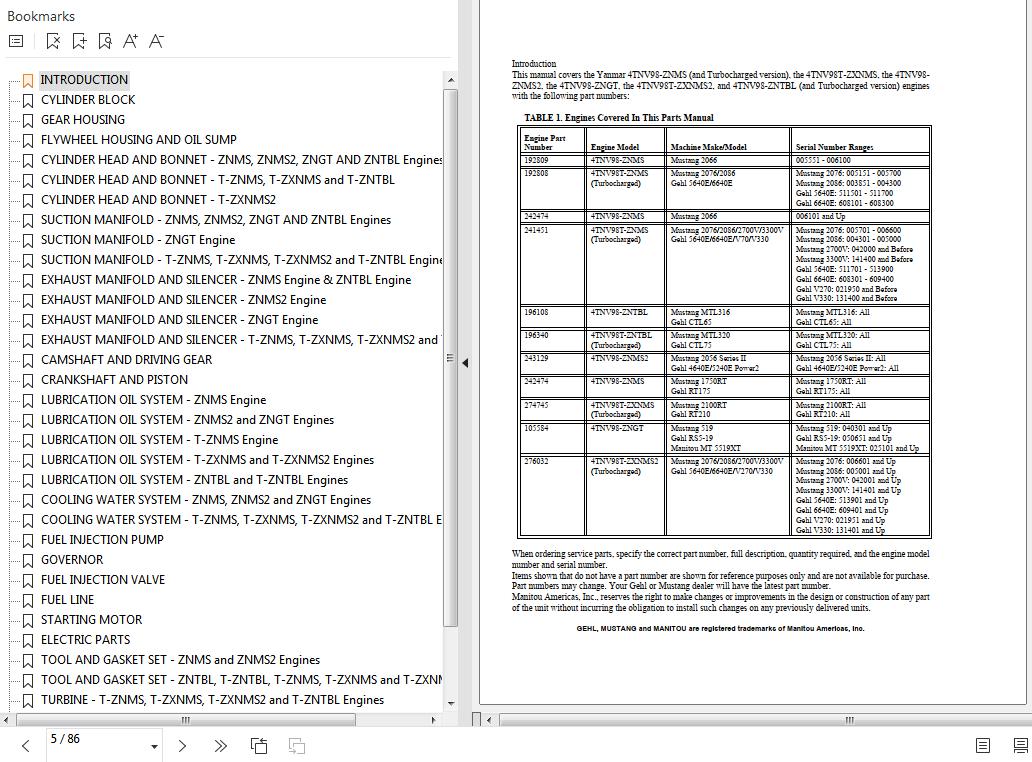The image size is (1032, 762).
Task: Open FUEL INJECTION PUMP bookmark
Action: click(102, 540)
